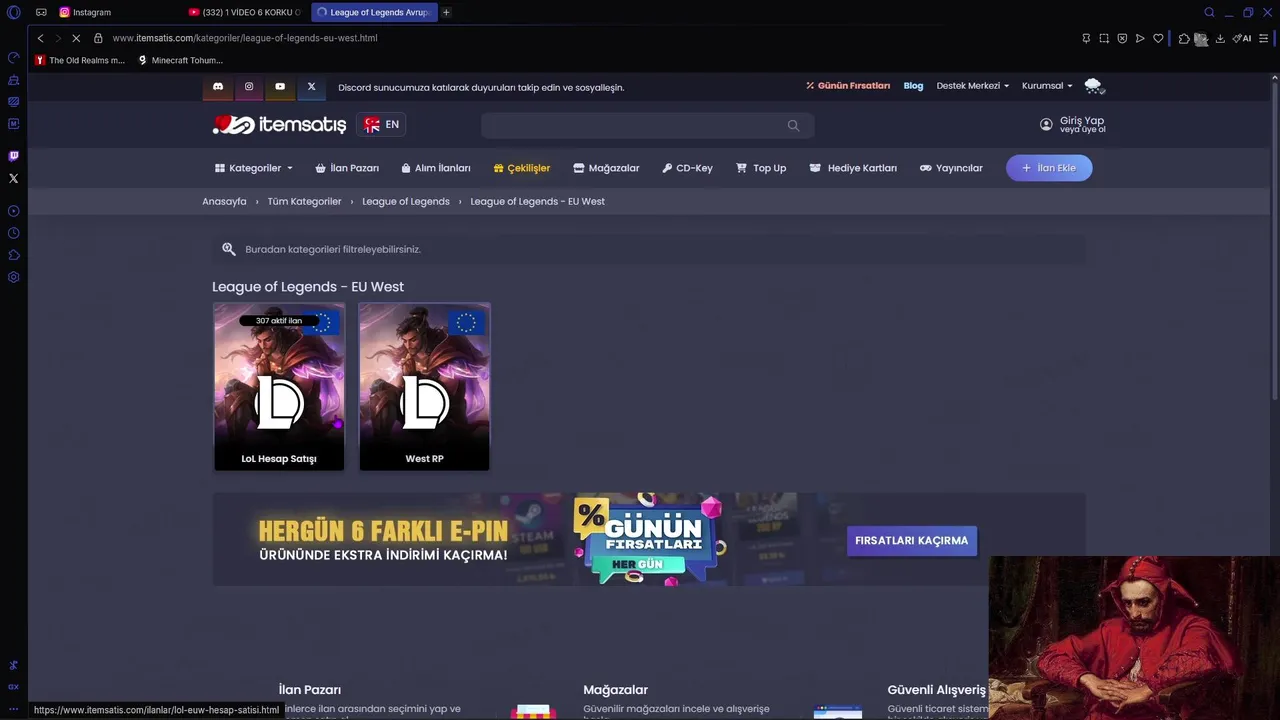Click the itemsatış logo
The image size is (1280, 720).
point(279,125)
